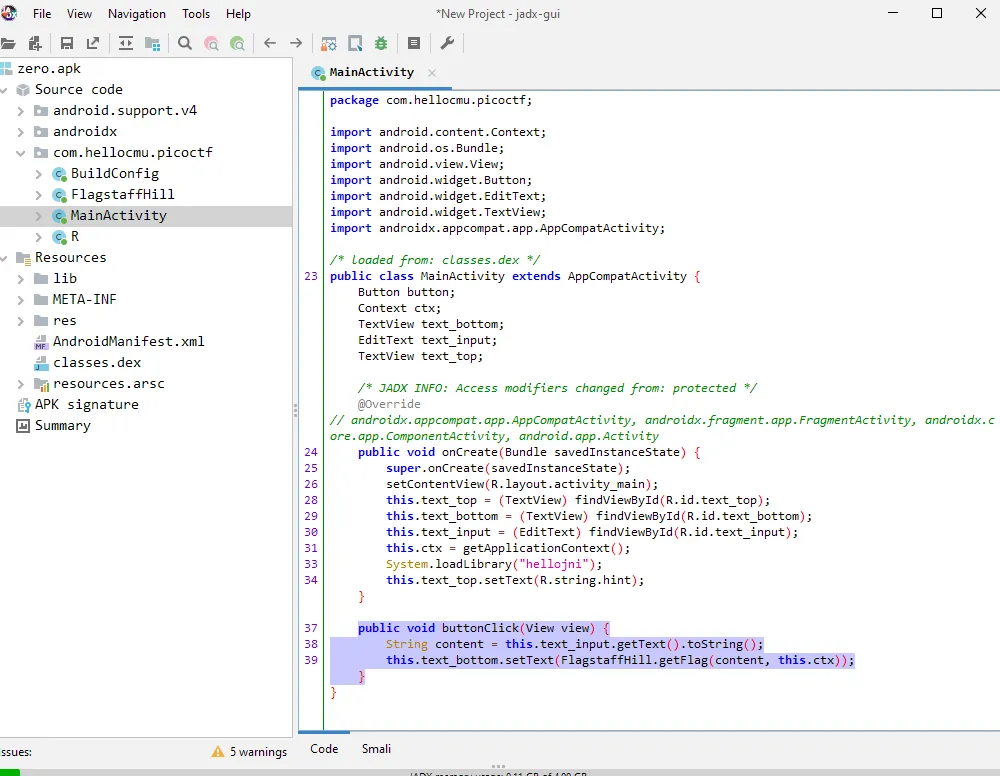Collapse the com.hellocmu.picoctf package

tap(20, 153)
